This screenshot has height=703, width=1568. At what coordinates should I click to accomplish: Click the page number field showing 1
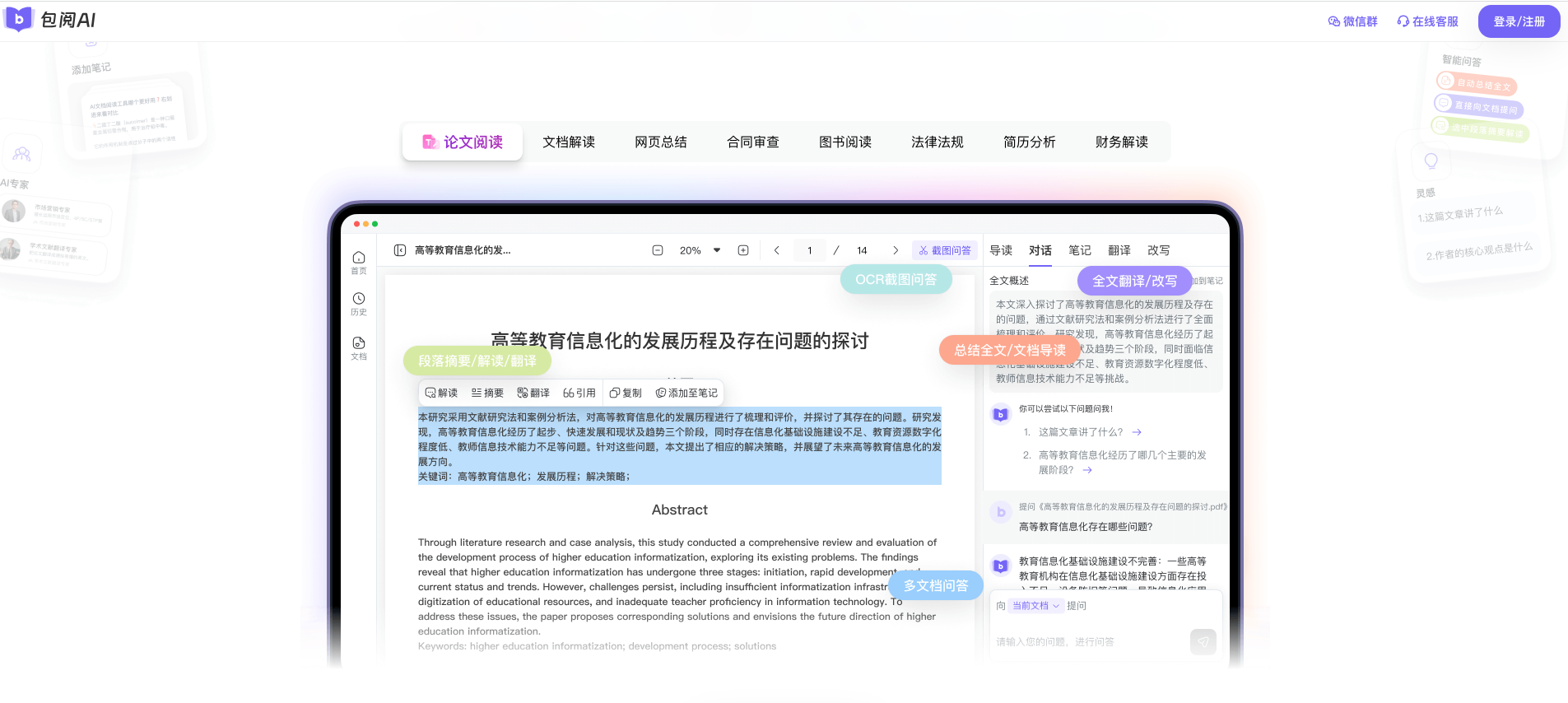pyautogui.click(x=810, y=250)
